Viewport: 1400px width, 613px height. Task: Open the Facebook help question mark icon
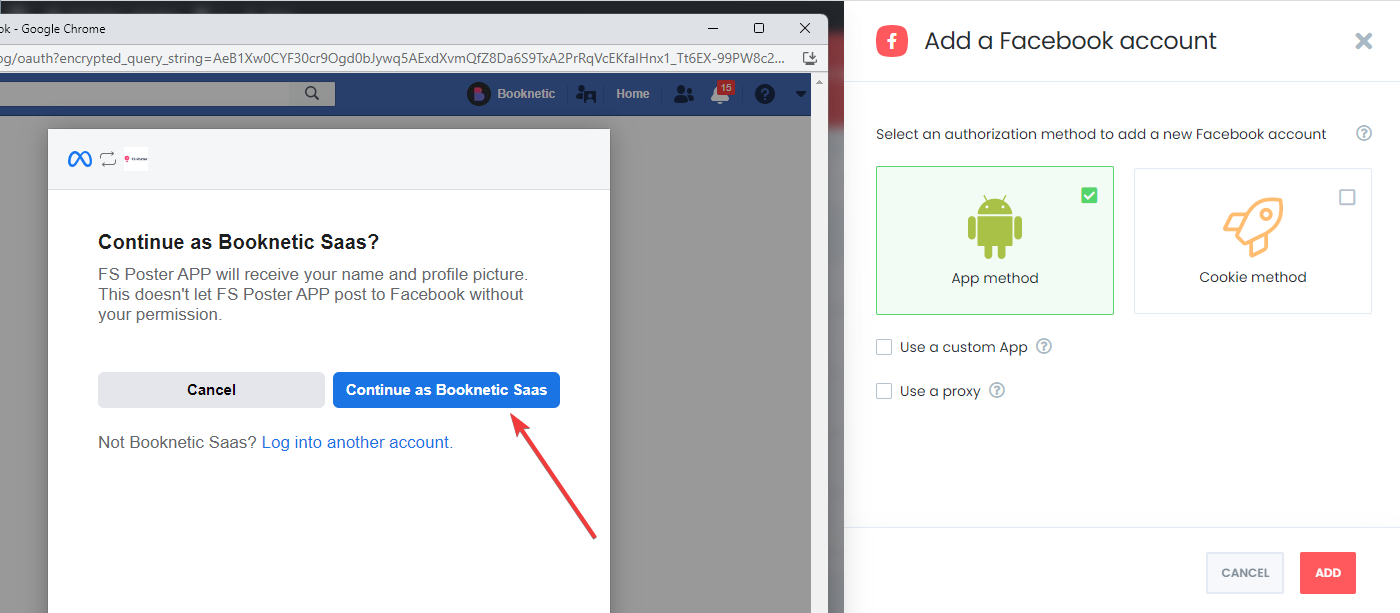click(765, 94)
